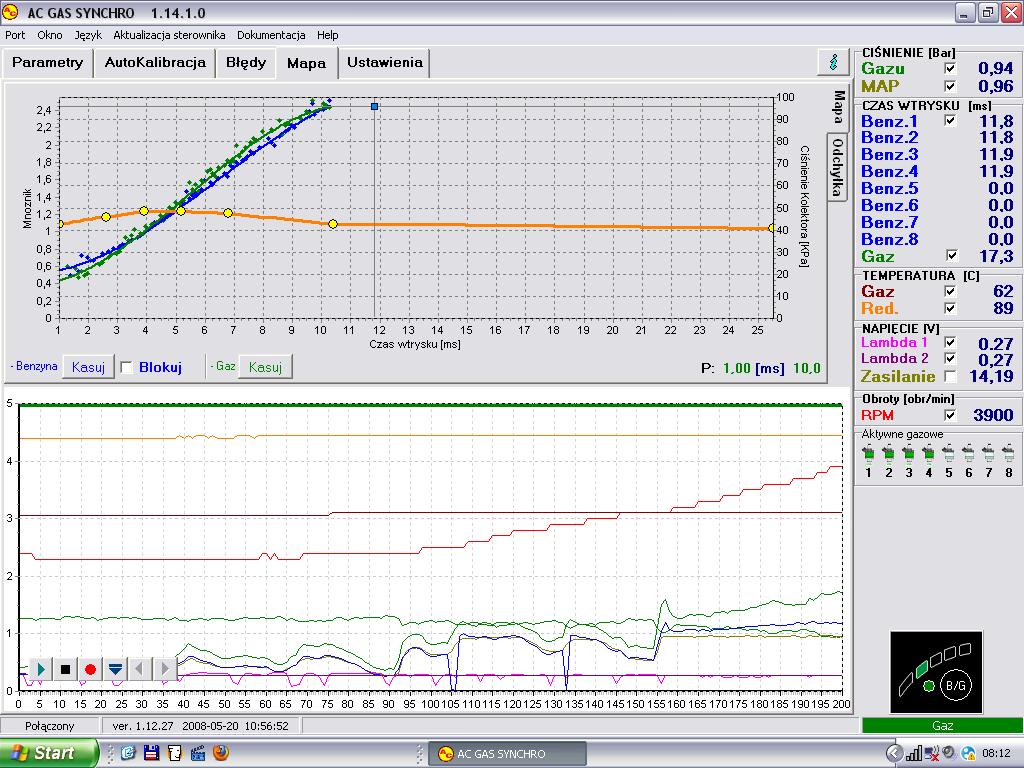Screen dimensions: 1024x768
Task: Click gas injector 5 icon
Action: [x=948, y=454]
